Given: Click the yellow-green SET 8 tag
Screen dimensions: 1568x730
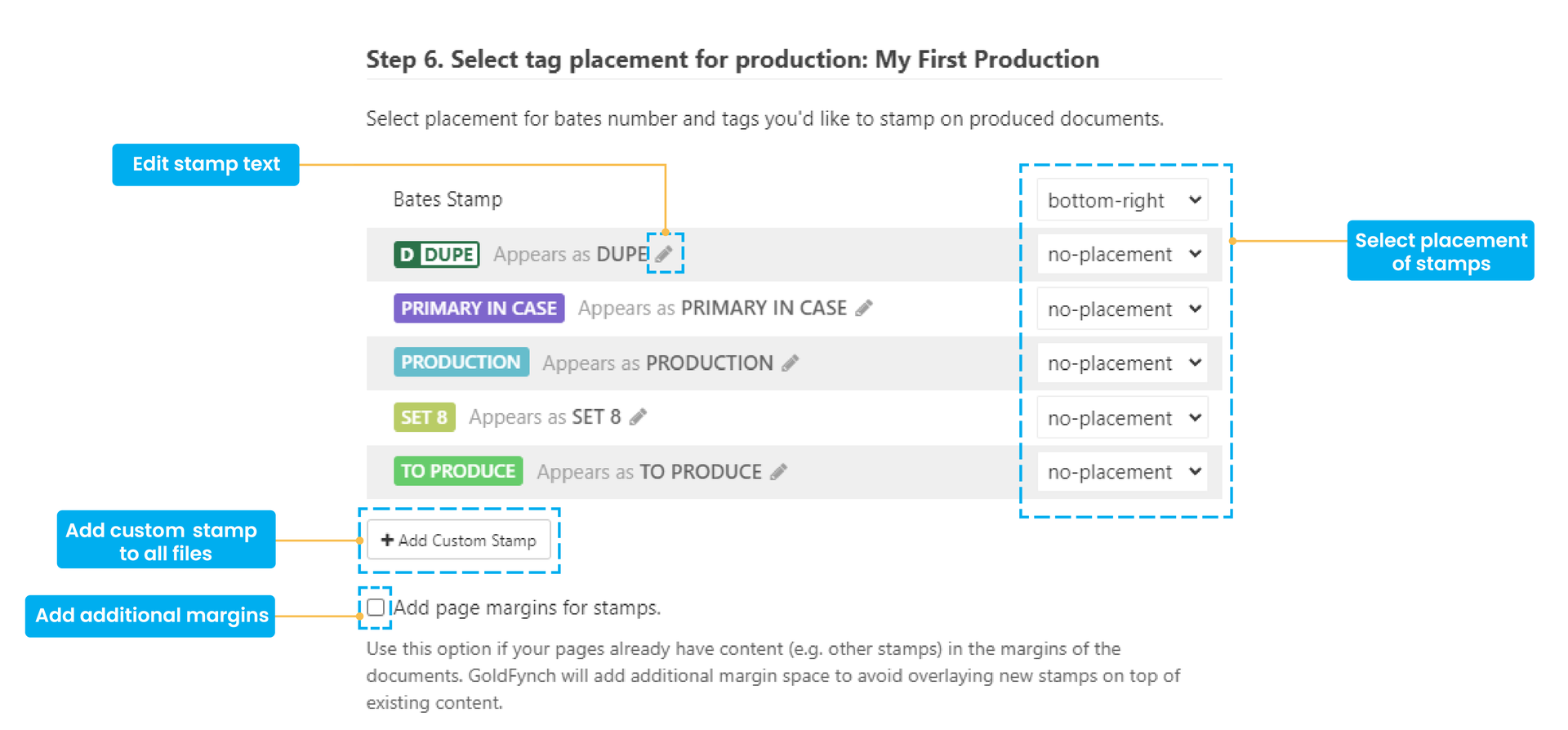Looking at the screenshot, I should (x=424, y=416).
